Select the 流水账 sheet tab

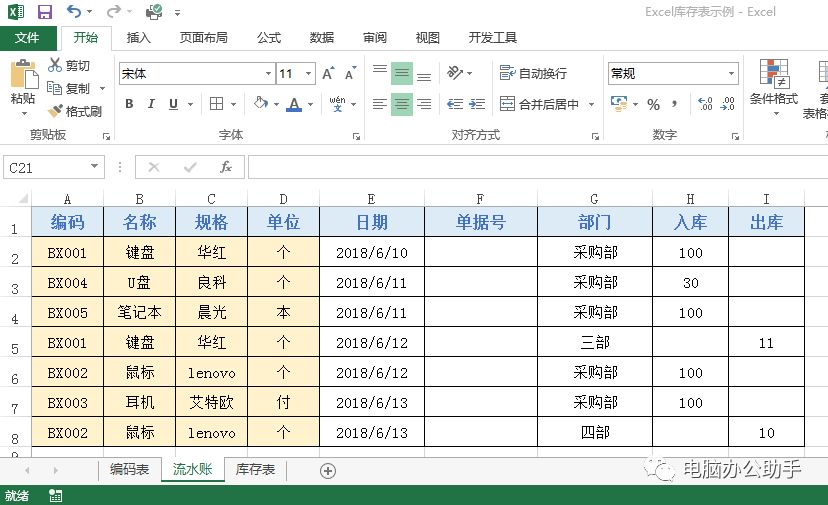[x=193, y=469]
